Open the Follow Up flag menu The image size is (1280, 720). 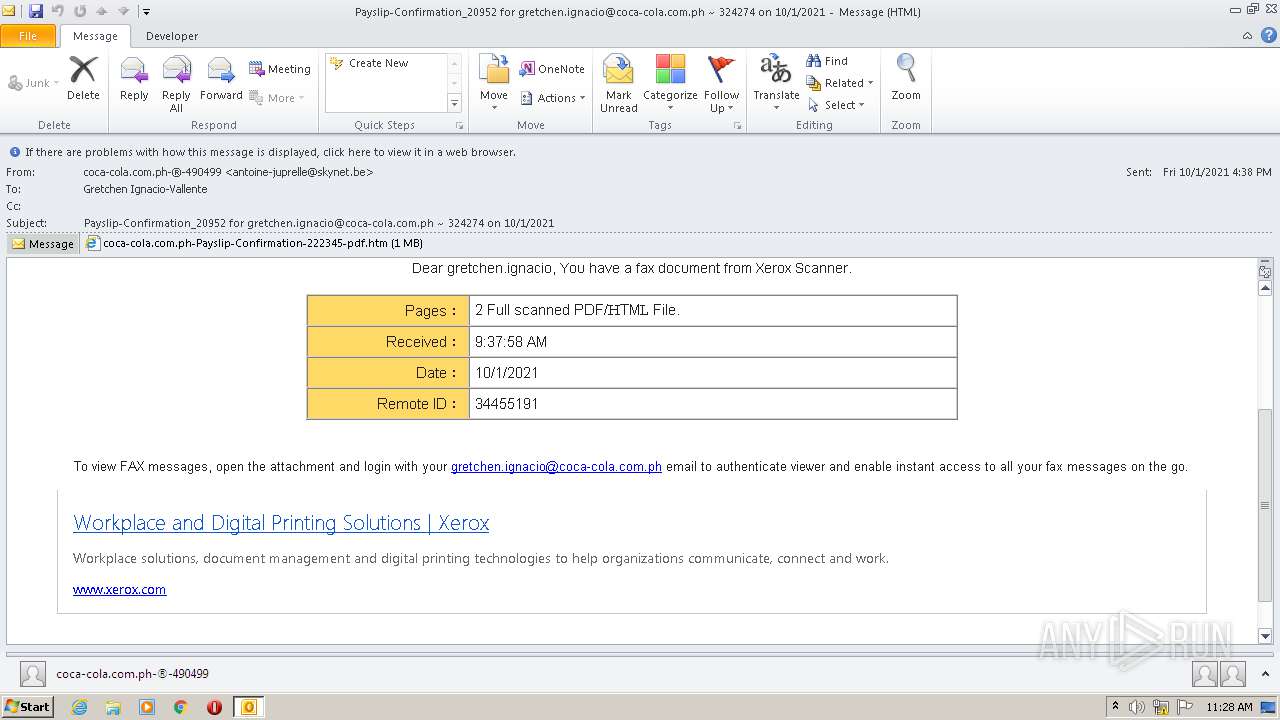point(721,83)
